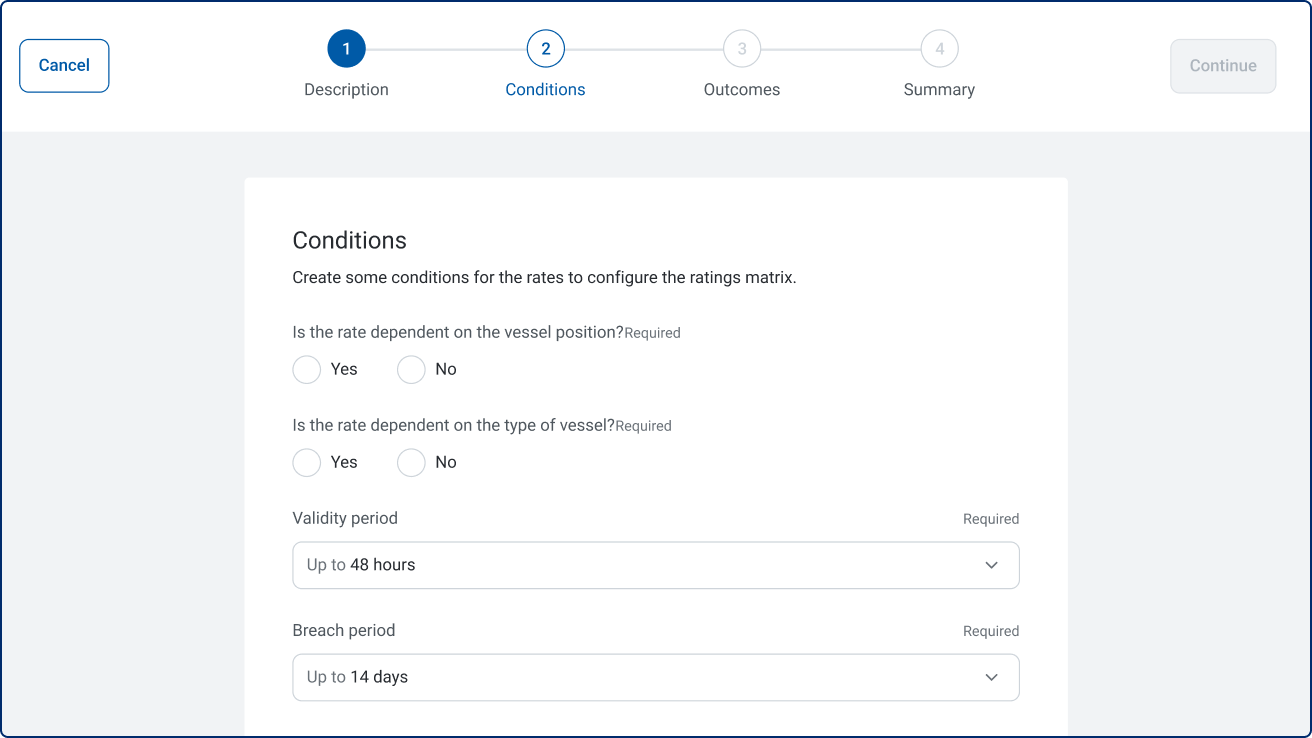The height and width of the screenshot is (738, 1312).
Task: Jump to the Outcomes step label
Action: [x=742, y=90]
